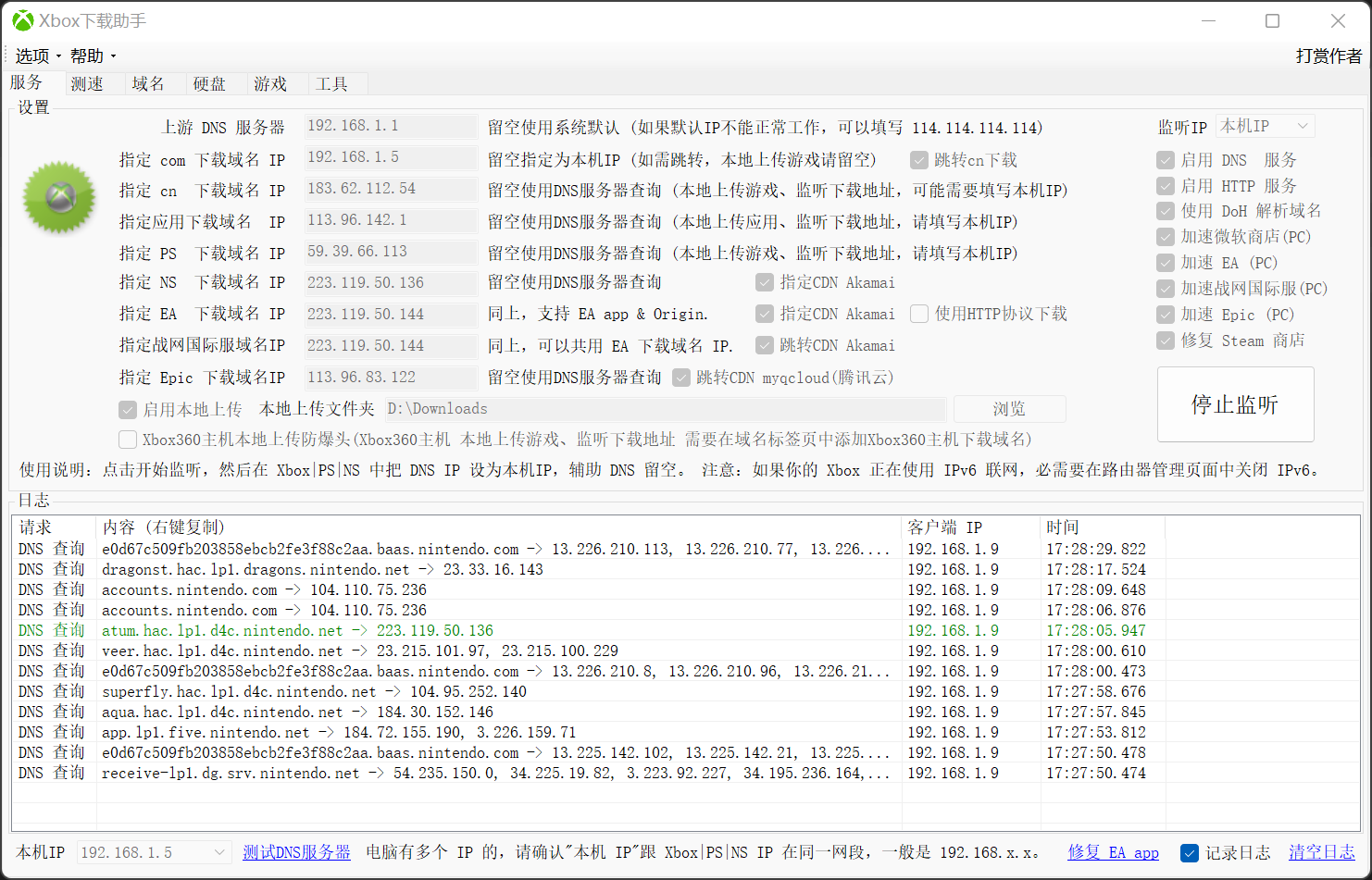This screenshot has width=1372, height=880.
Task: Click the 停止监听 button
Action: pos(1235,404)
